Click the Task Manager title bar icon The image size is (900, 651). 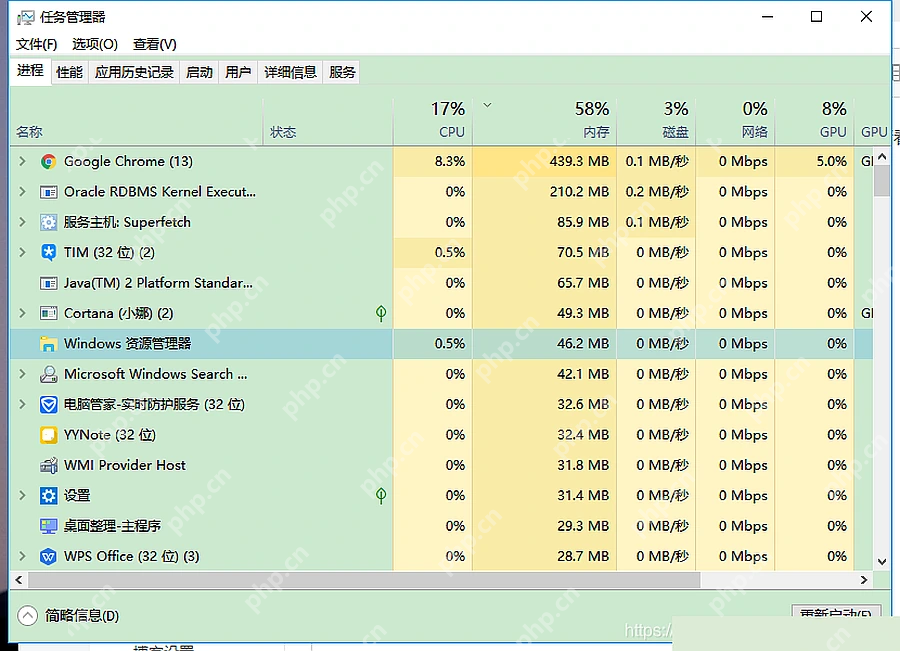point(25,18)
